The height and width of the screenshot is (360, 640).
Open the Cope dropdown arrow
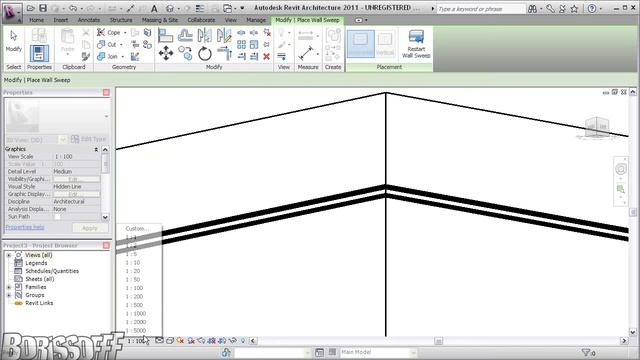(x=125, y=32)
